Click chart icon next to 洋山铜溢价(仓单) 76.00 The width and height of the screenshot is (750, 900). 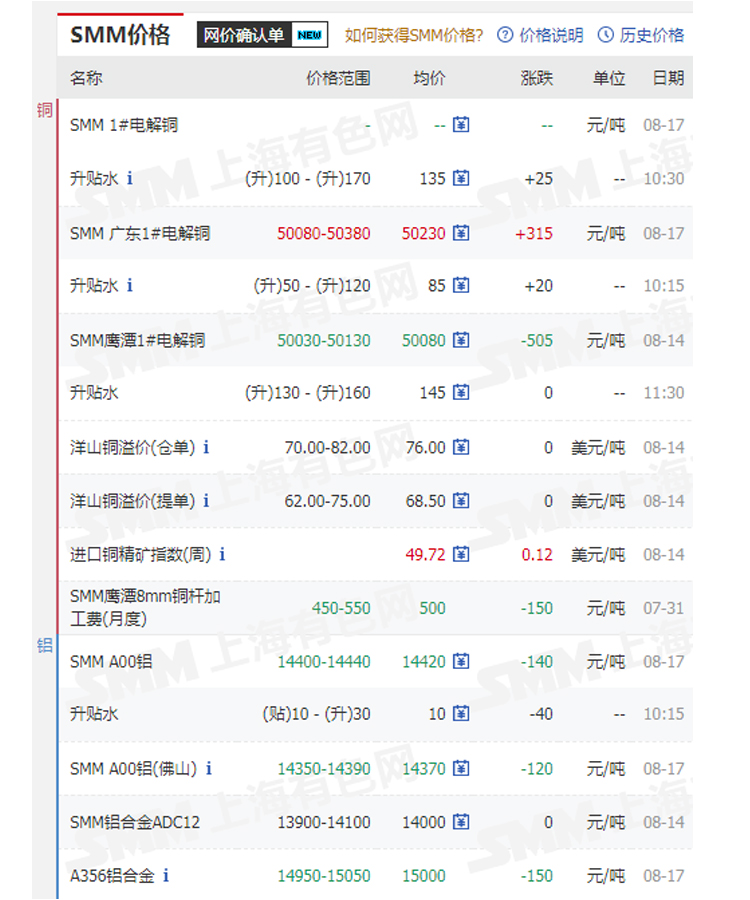(461, 447)
